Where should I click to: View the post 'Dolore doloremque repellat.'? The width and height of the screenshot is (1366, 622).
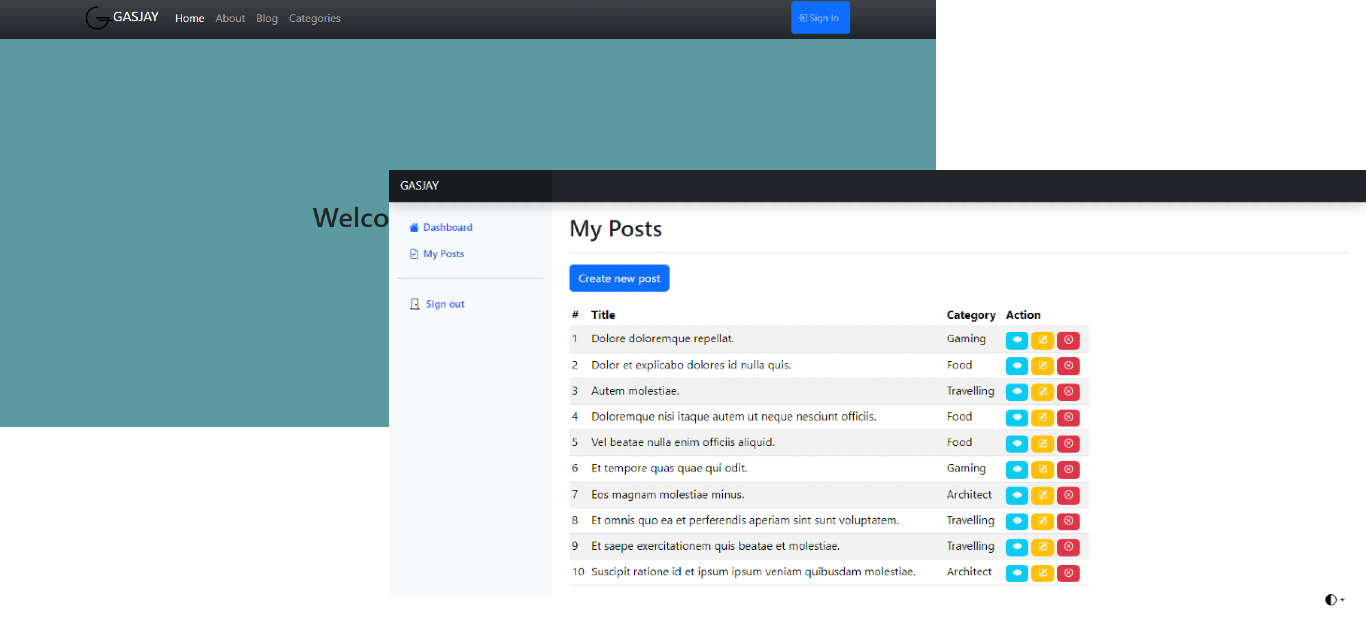[x=1016, y=340]
